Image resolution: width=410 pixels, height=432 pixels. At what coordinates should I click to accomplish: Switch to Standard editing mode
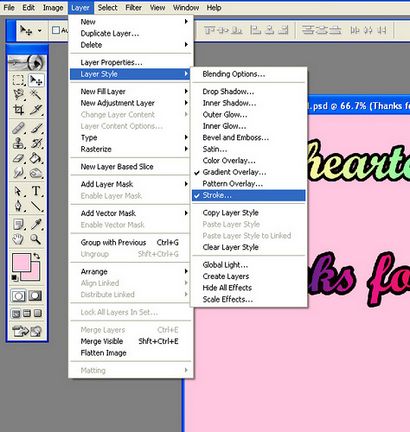19,296
